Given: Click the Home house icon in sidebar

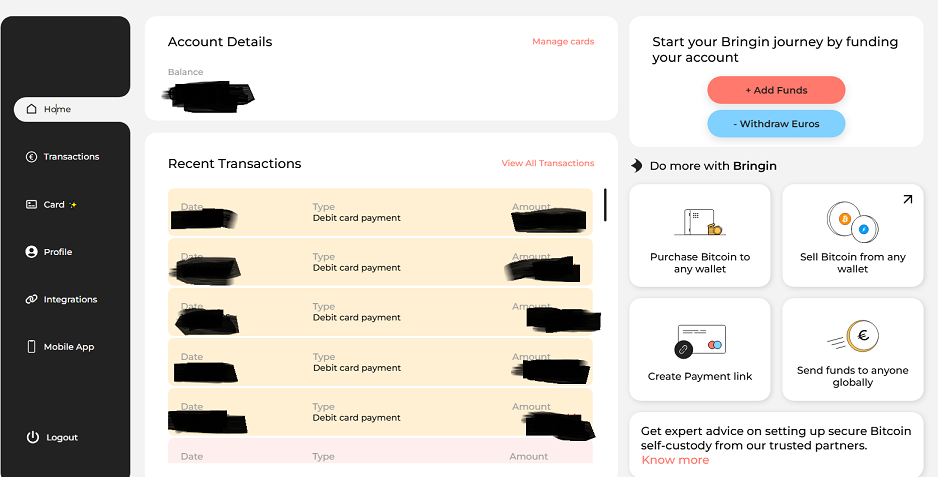Looking at the screenshot, I should coord(32,109).
